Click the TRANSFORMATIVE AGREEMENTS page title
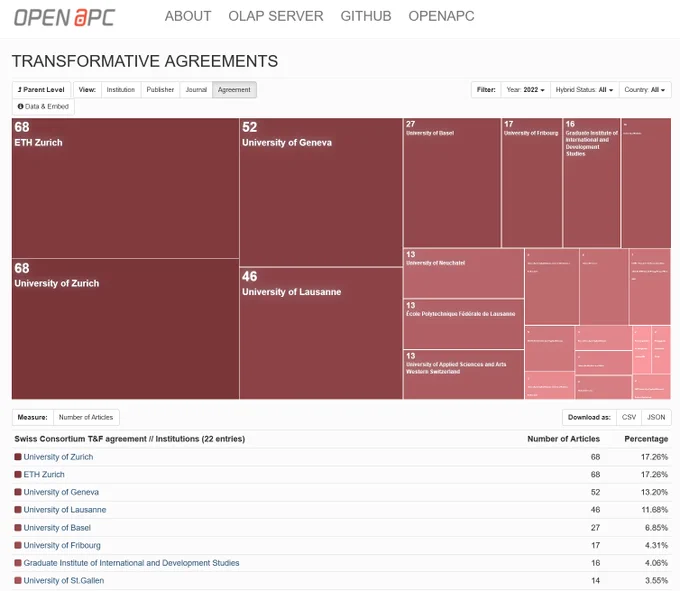This screenshot has width=680, height=591. (x=144, y=61)
